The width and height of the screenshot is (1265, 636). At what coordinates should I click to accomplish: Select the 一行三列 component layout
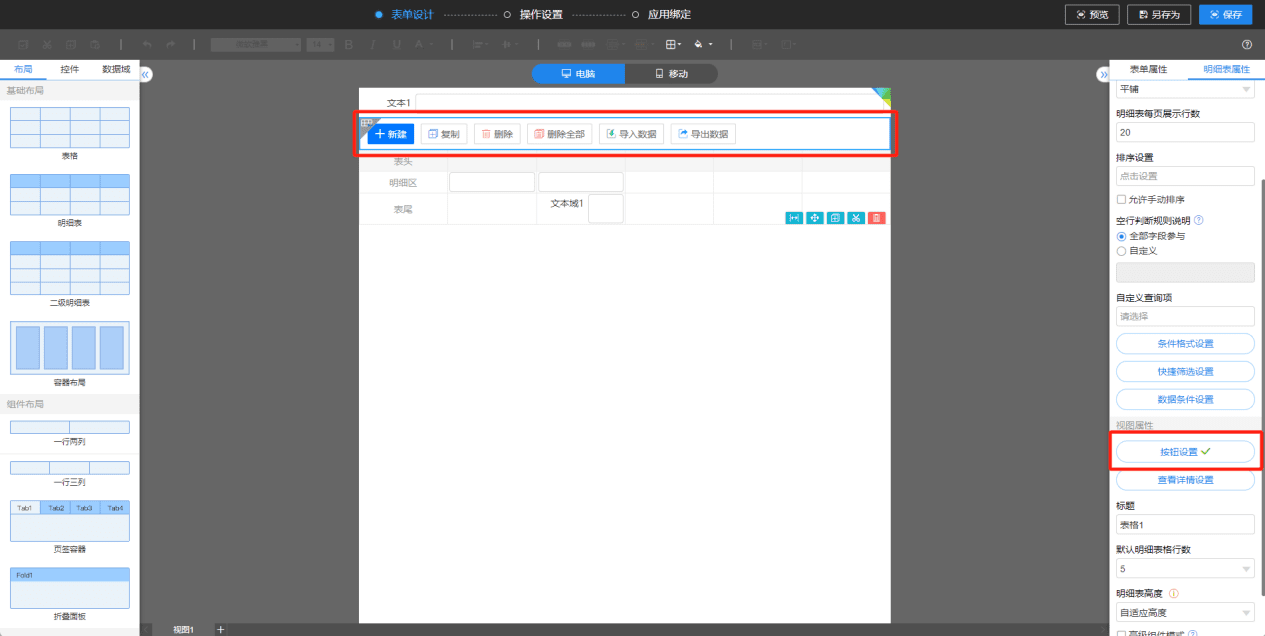pos(69,468)
